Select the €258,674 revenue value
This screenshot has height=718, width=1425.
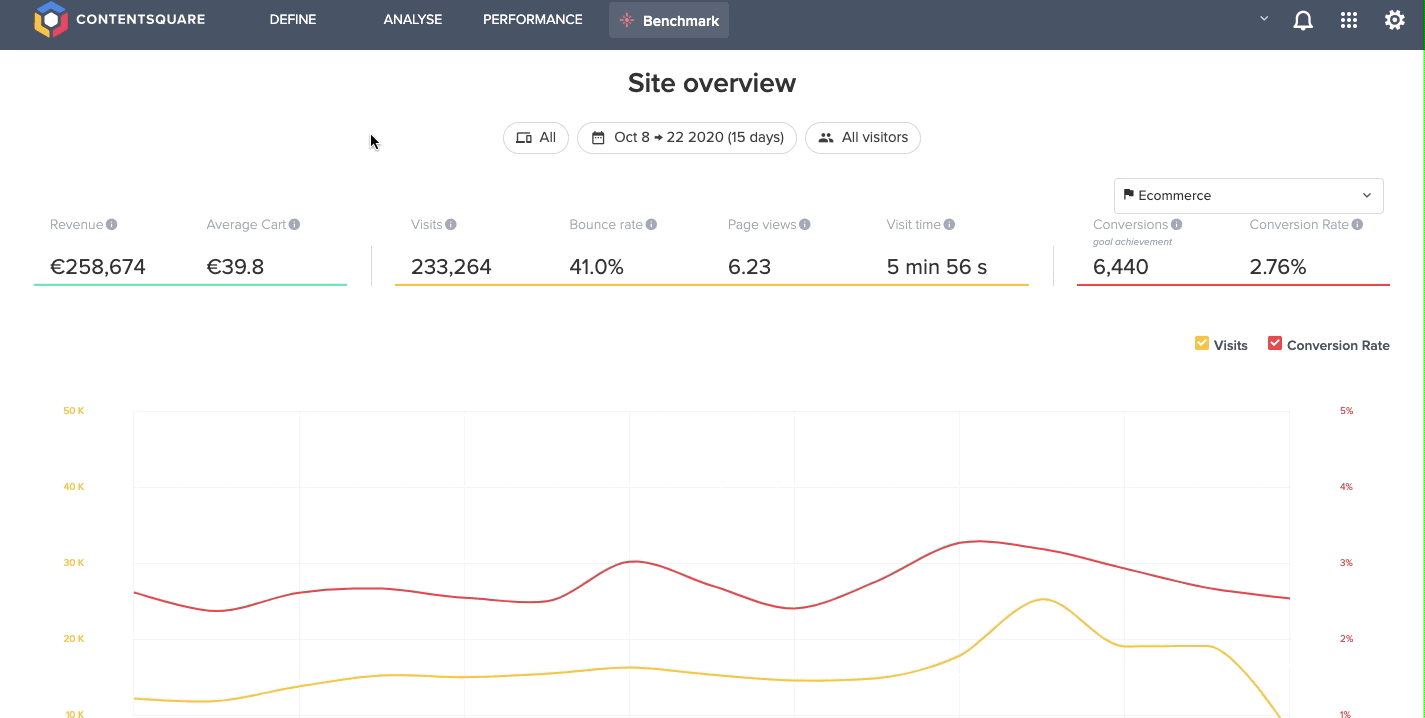click(98, 267)
